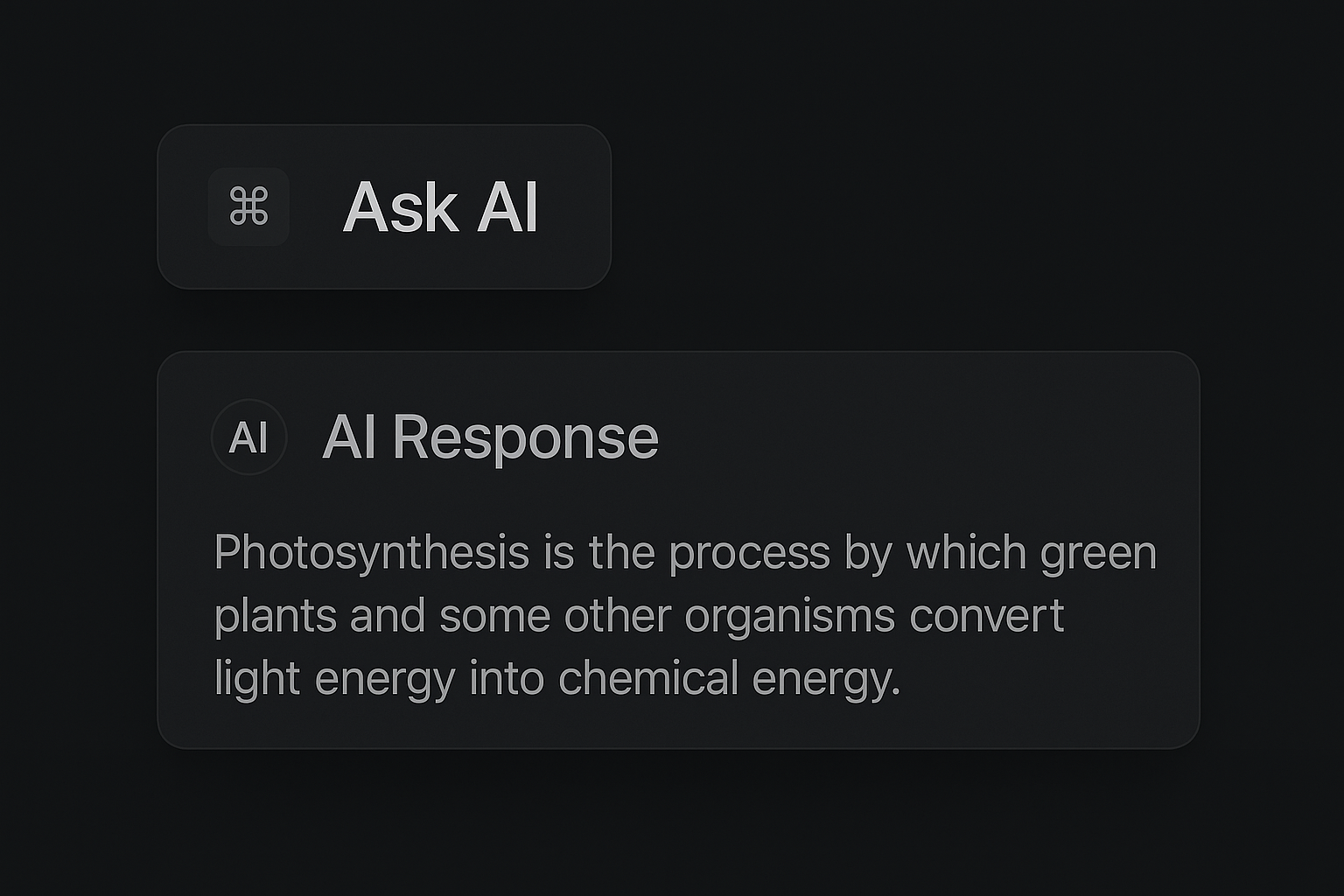
Task: Click the word "organisms" in the response
Action: 789,616
